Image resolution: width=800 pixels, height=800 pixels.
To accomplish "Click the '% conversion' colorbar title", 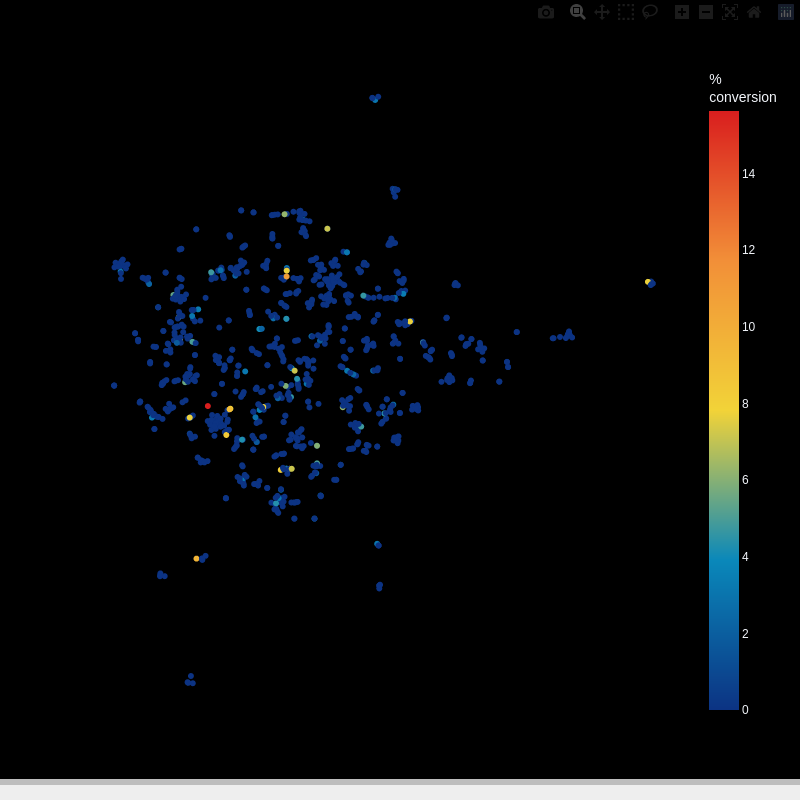I will coord(742,88).
